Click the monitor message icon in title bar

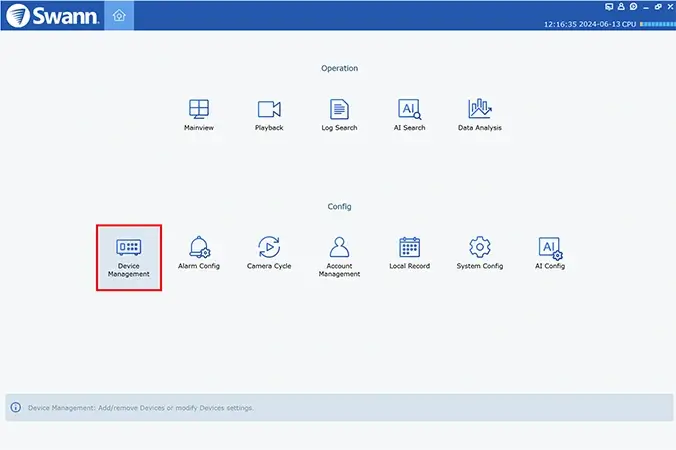pyautogui.click(x=610, y=7)
